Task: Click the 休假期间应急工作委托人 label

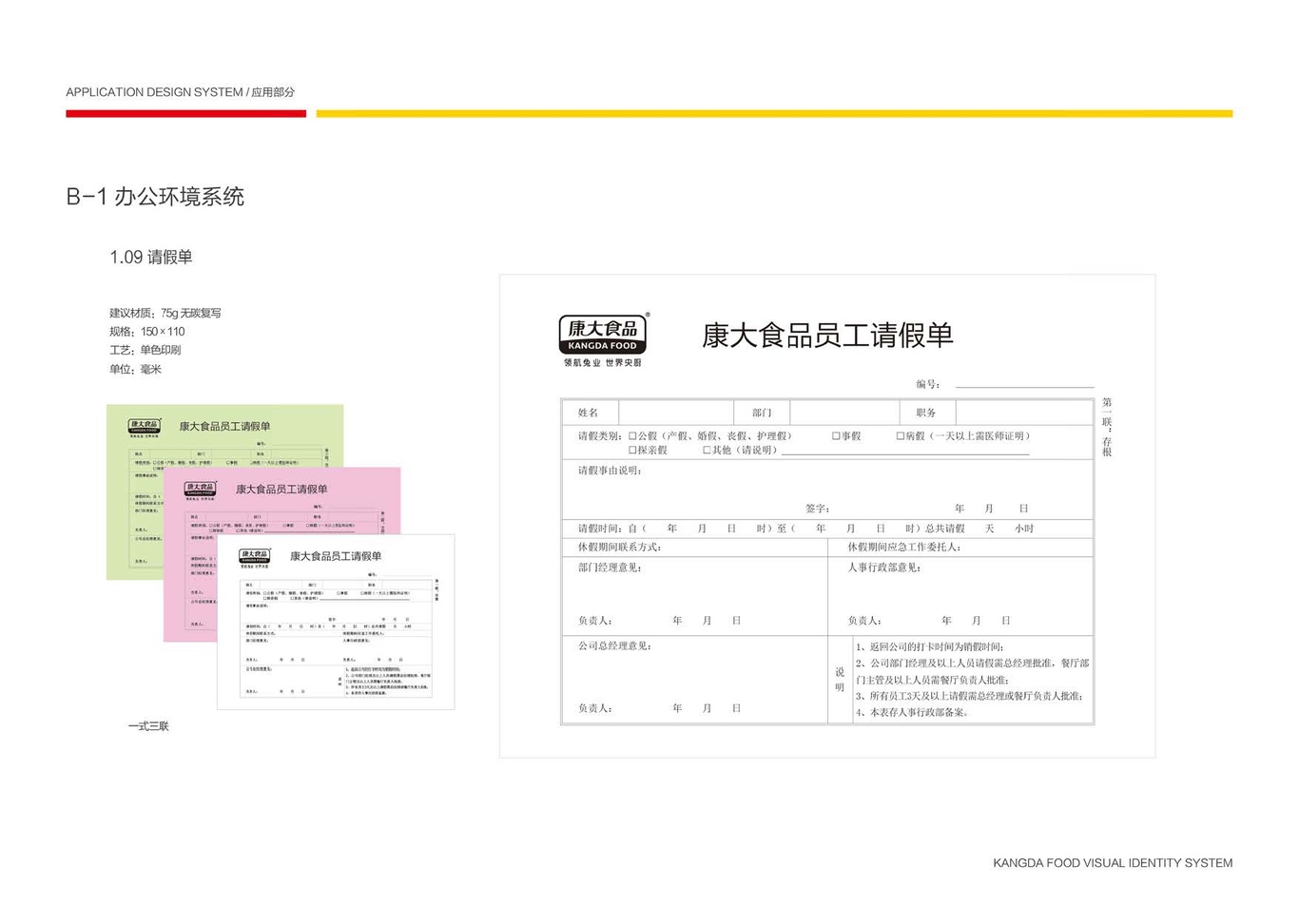Action: 904,548
